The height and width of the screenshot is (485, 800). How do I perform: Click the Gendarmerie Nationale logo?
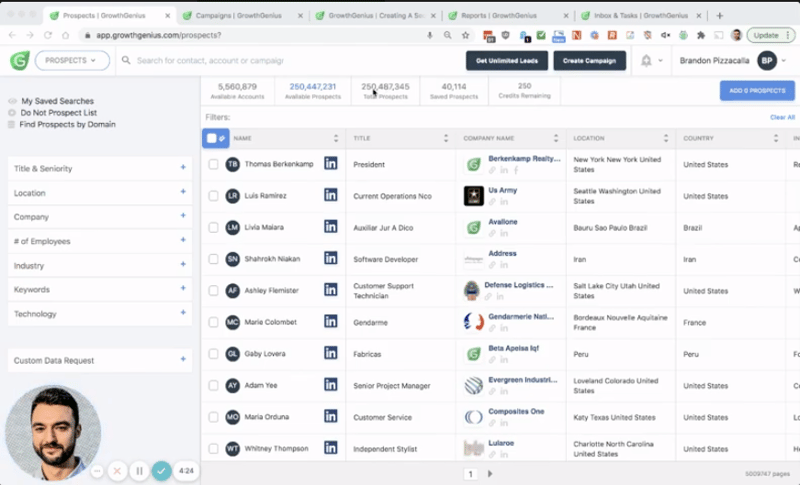(473, 322)
